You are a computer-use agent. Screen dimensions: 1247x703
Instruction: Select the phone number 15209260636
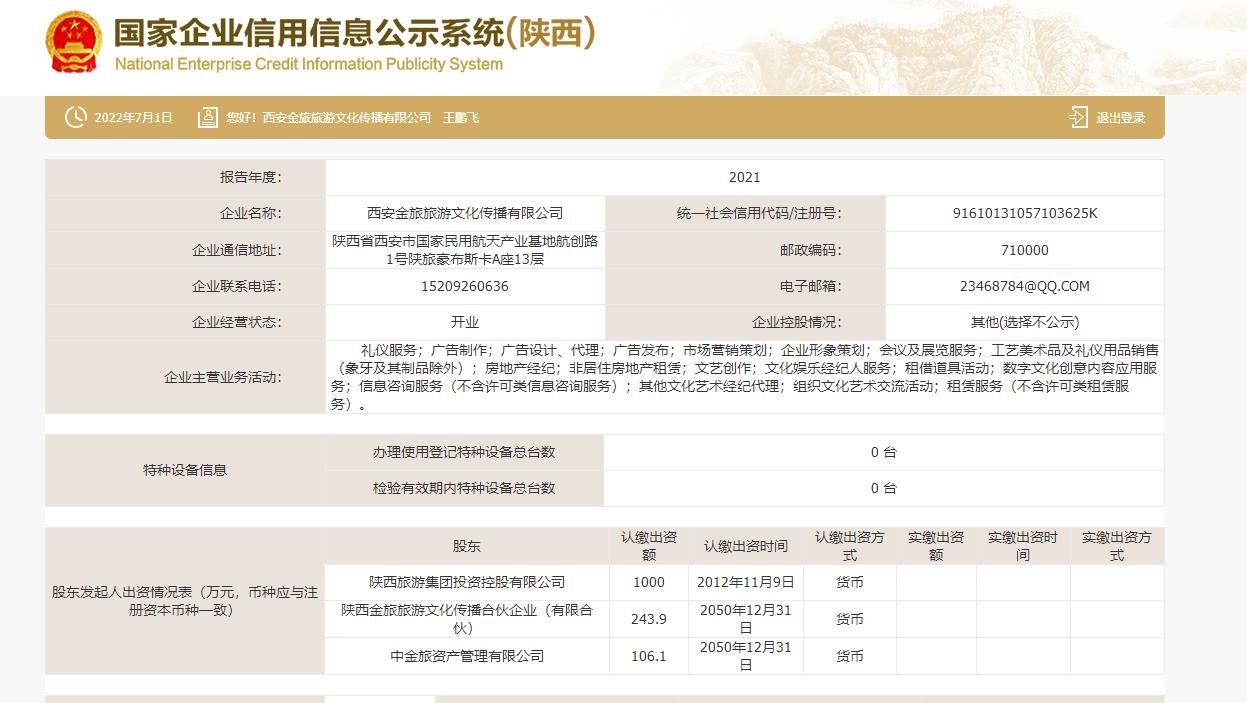(465, 286)
